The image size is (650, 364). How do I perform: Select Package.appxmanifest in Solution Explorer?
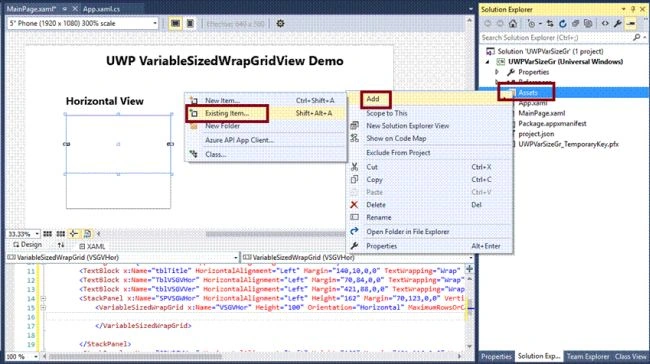[x=552, y=124]
